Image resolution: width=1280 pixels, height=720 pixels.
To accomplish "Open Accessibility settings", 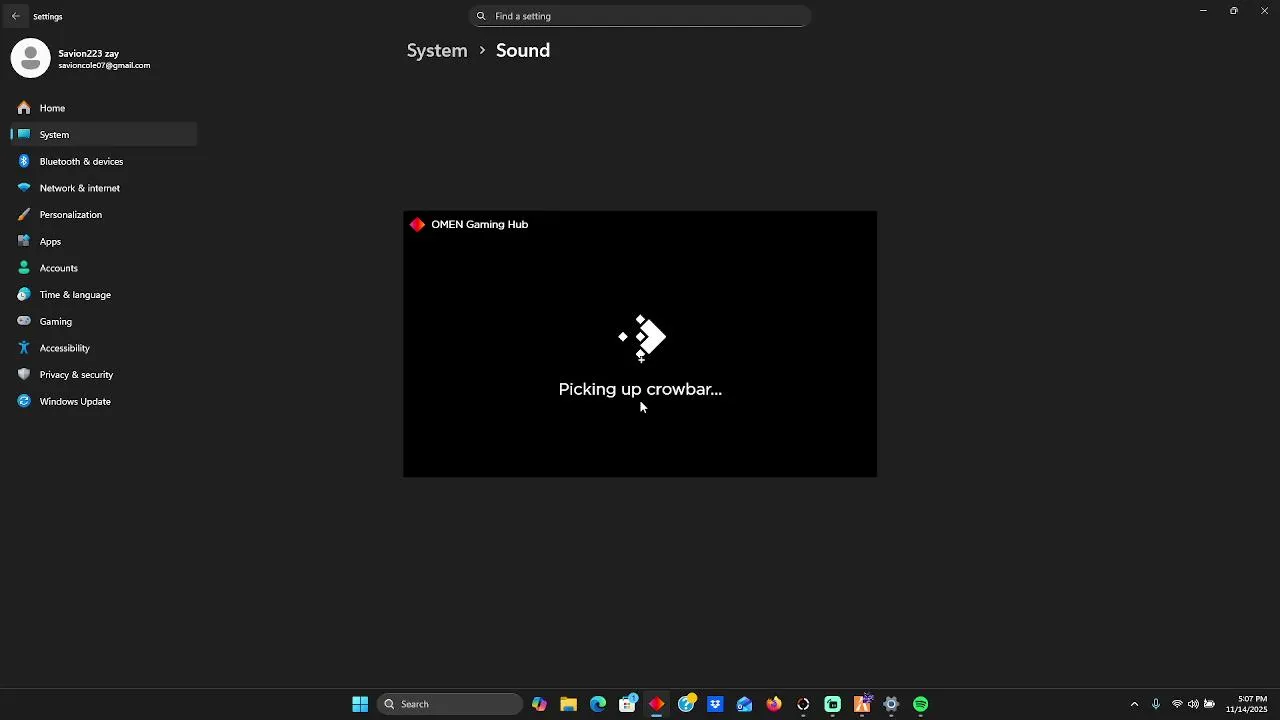I will point(104,348).
